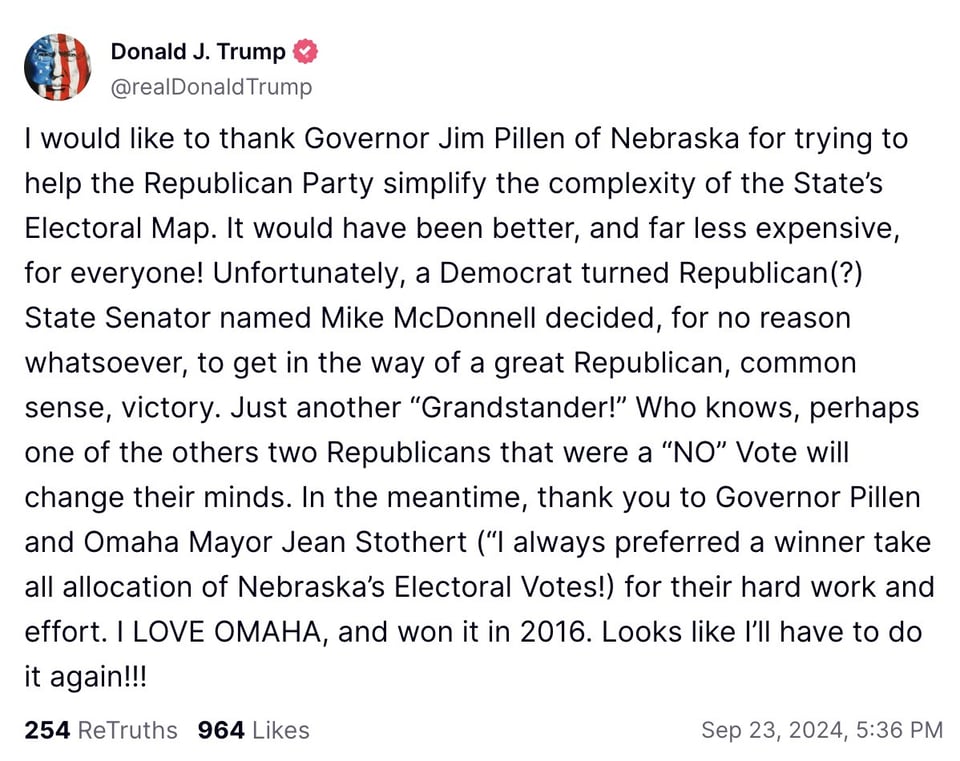Click Donald J. Trump's profile avatar
Screen dimensions: 960x761
[x=57, y=67]
